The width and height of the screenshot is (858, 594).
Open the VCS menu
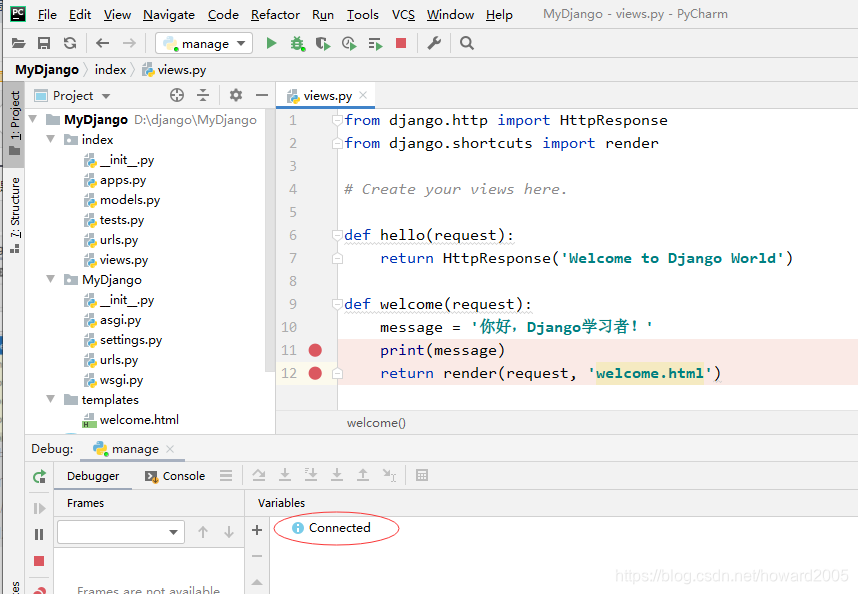click(403, 15)
